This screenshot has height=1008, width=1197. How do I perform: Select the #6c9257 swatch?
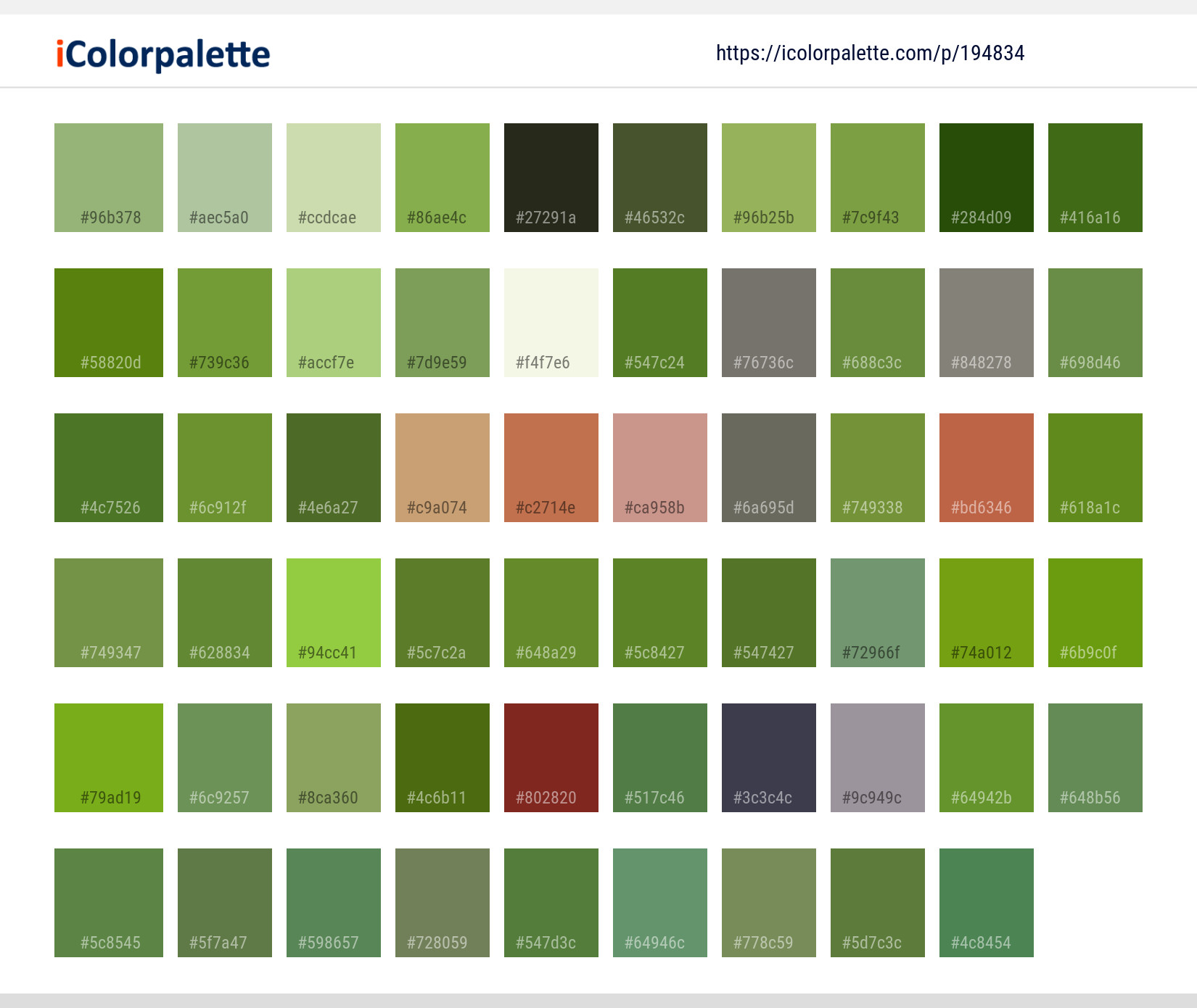[225, 758]
